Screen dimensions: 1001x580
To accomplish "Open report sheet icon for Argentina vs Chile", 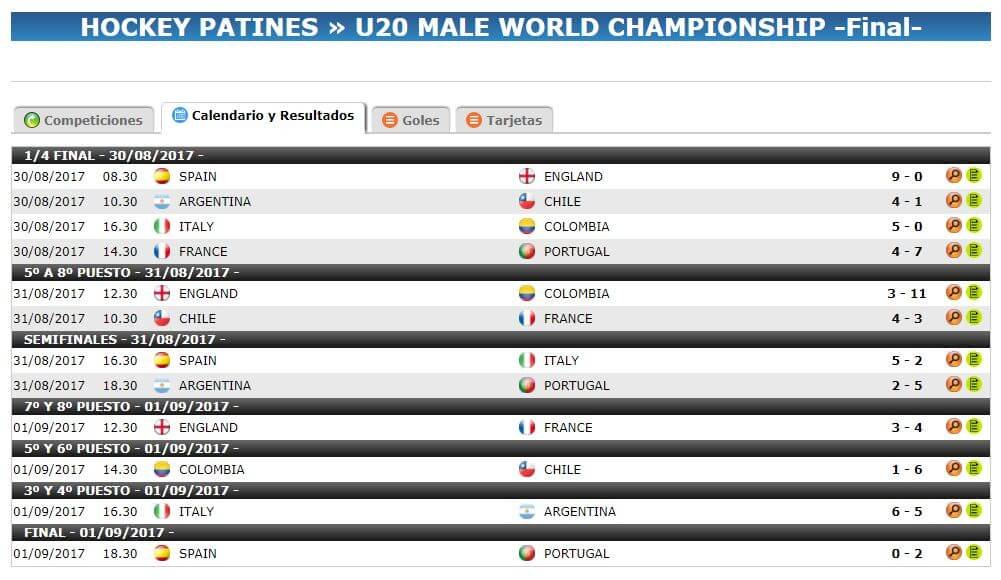I will [x=974, y=200].
